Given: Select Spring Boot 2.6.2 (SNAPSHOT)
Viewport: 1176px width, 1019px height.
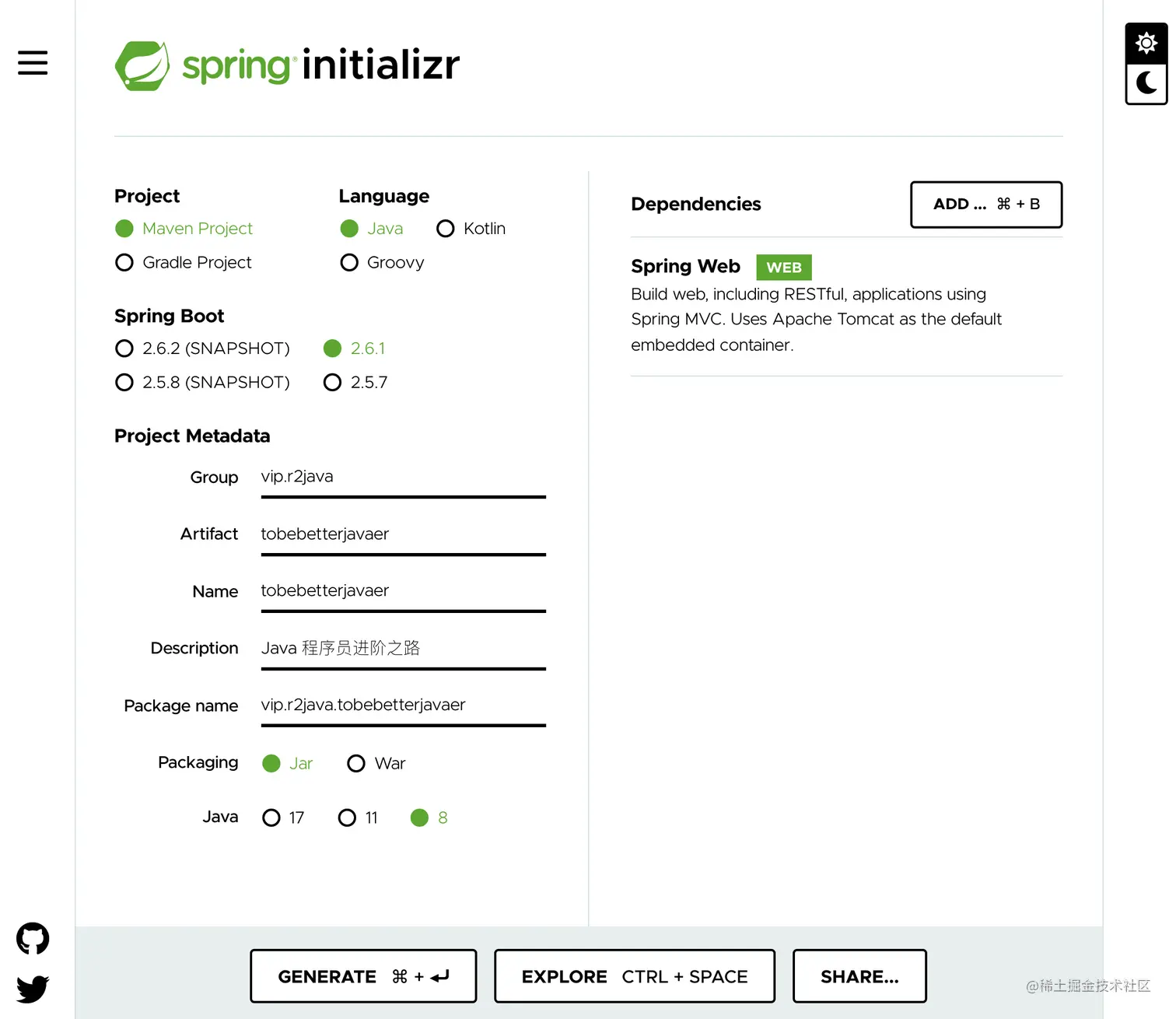Looking at the screenshot, I should coord(202,348).
